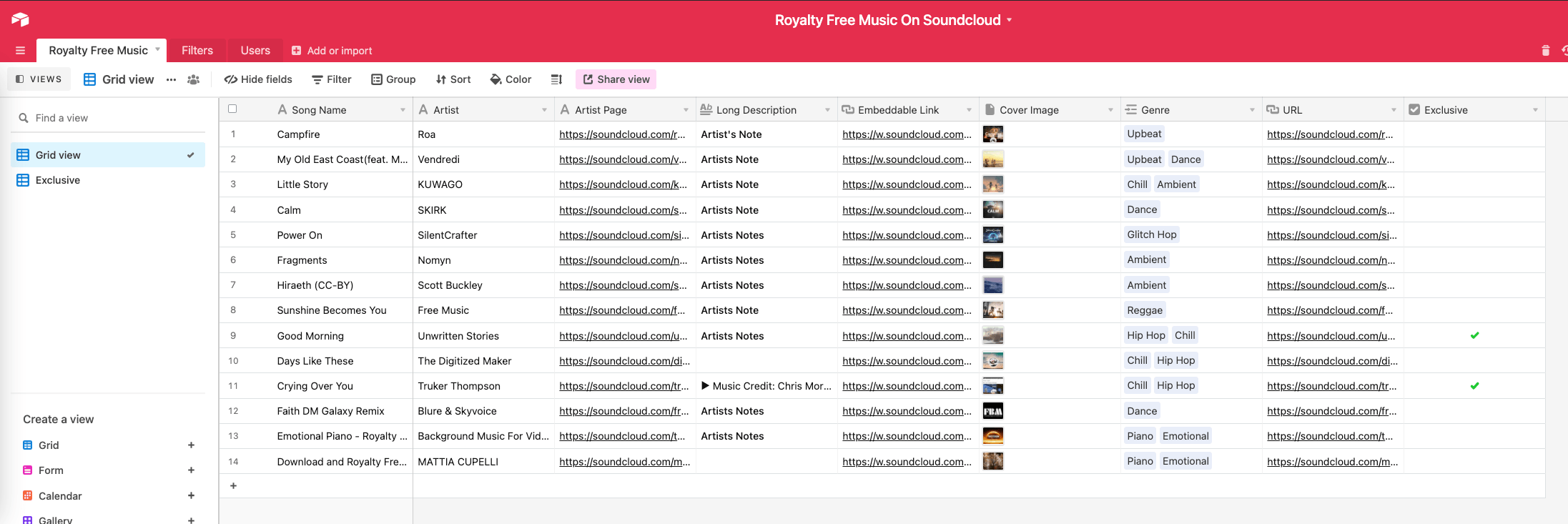The image size is (1568, 524).
Task: Open the base trash icon
Action: click(x=1545, y=50)
